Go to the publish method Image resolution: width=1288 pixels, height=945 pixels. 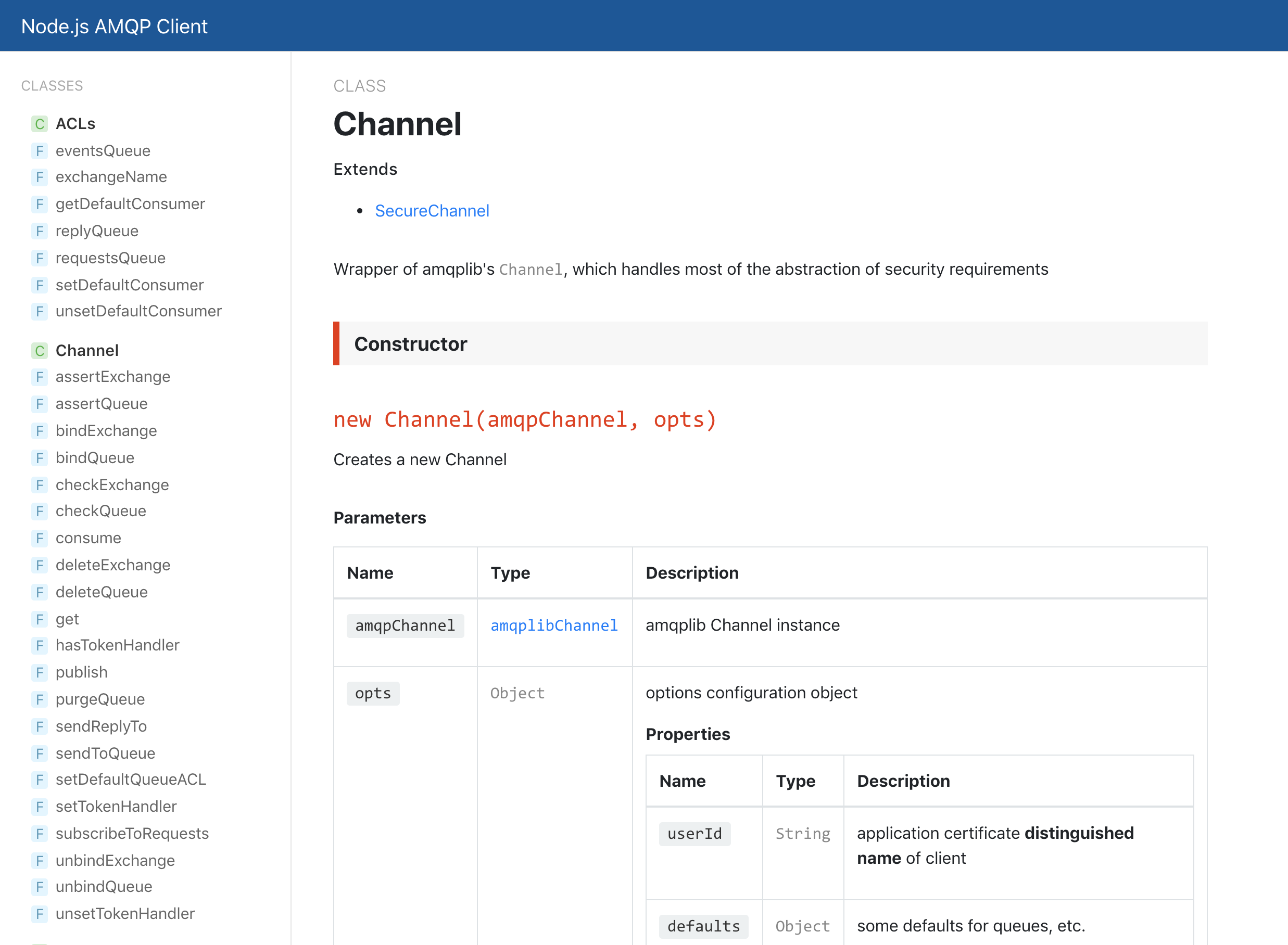tap(81, 672)
